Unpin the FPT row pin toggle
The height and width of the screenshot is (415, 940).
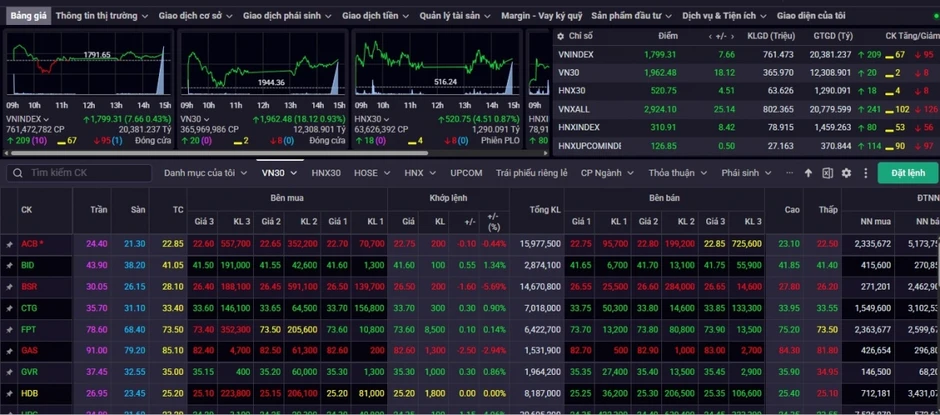click(9, 330)
